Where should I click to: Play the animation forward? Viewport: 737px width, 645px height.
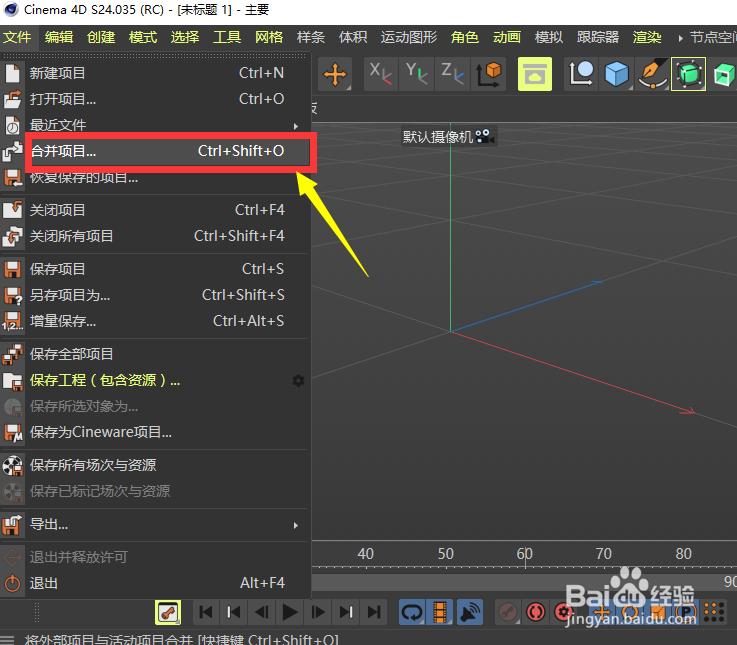pyautogui.click(x=290, y=612)
